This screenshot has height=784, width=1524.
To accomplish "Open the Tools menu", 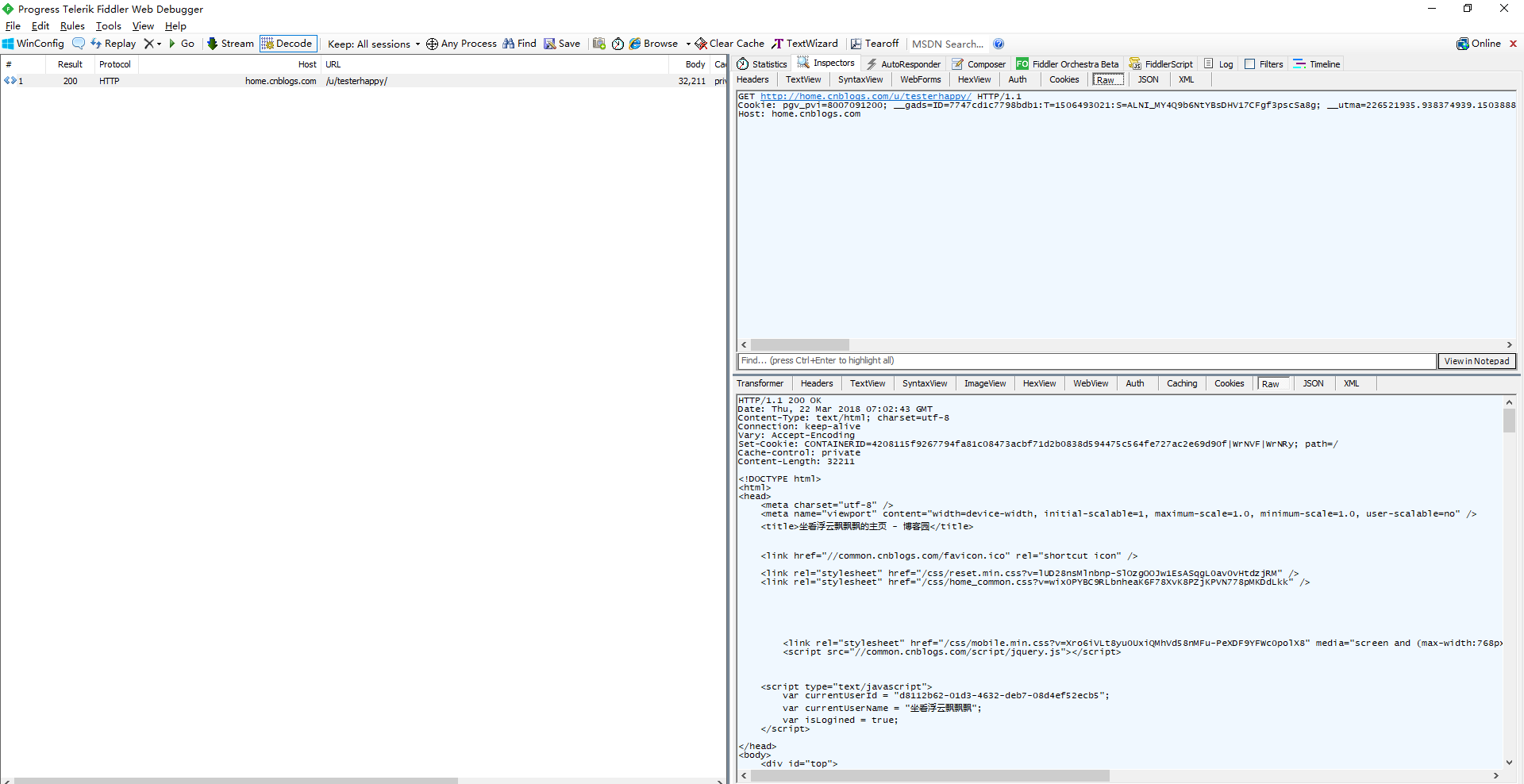I will click(109, 26).
